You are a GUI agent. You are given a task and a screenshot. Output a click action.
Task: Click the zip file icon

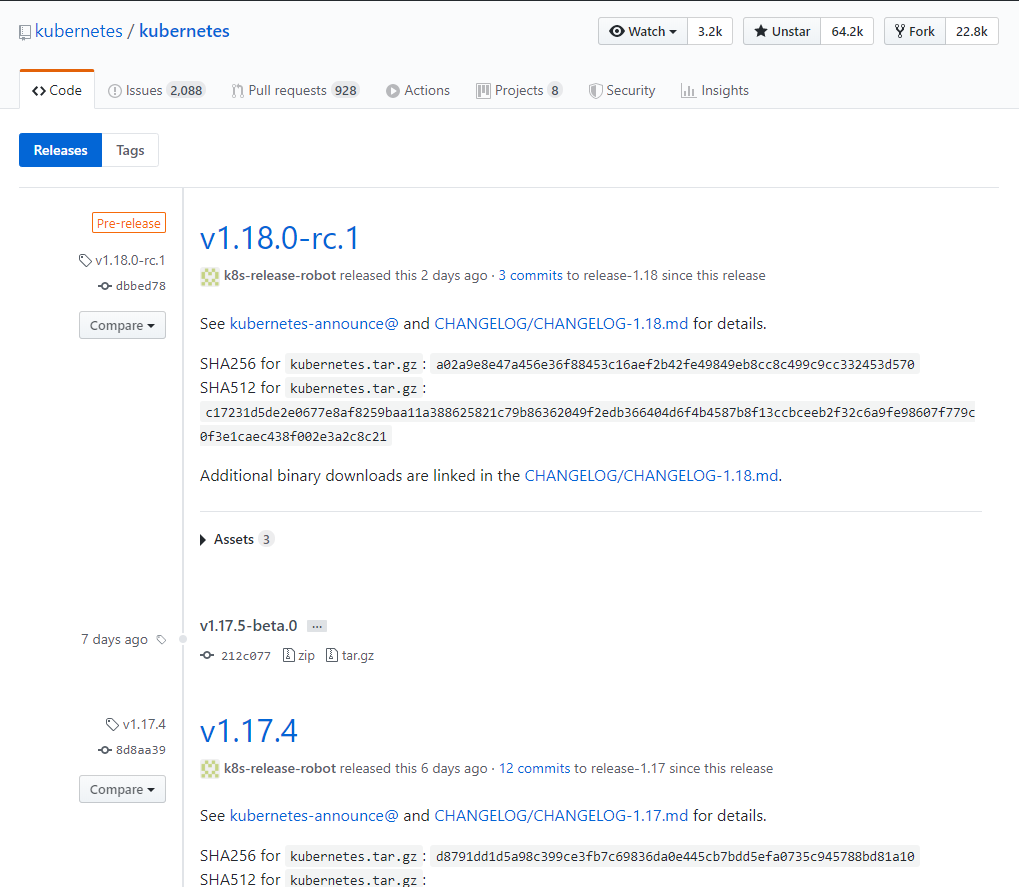pyautogui.click(x=289, y=655)
